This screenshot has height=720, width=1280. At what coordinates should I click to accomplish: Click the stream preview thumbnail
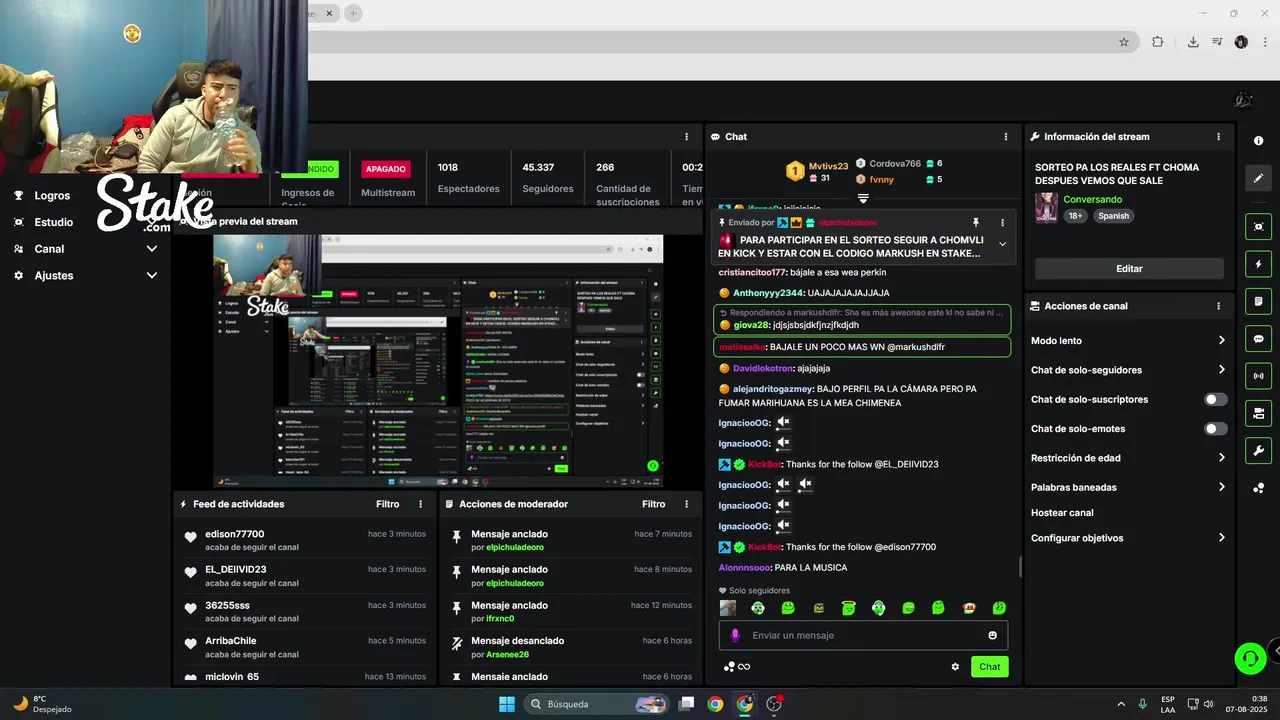click(438, 361)
